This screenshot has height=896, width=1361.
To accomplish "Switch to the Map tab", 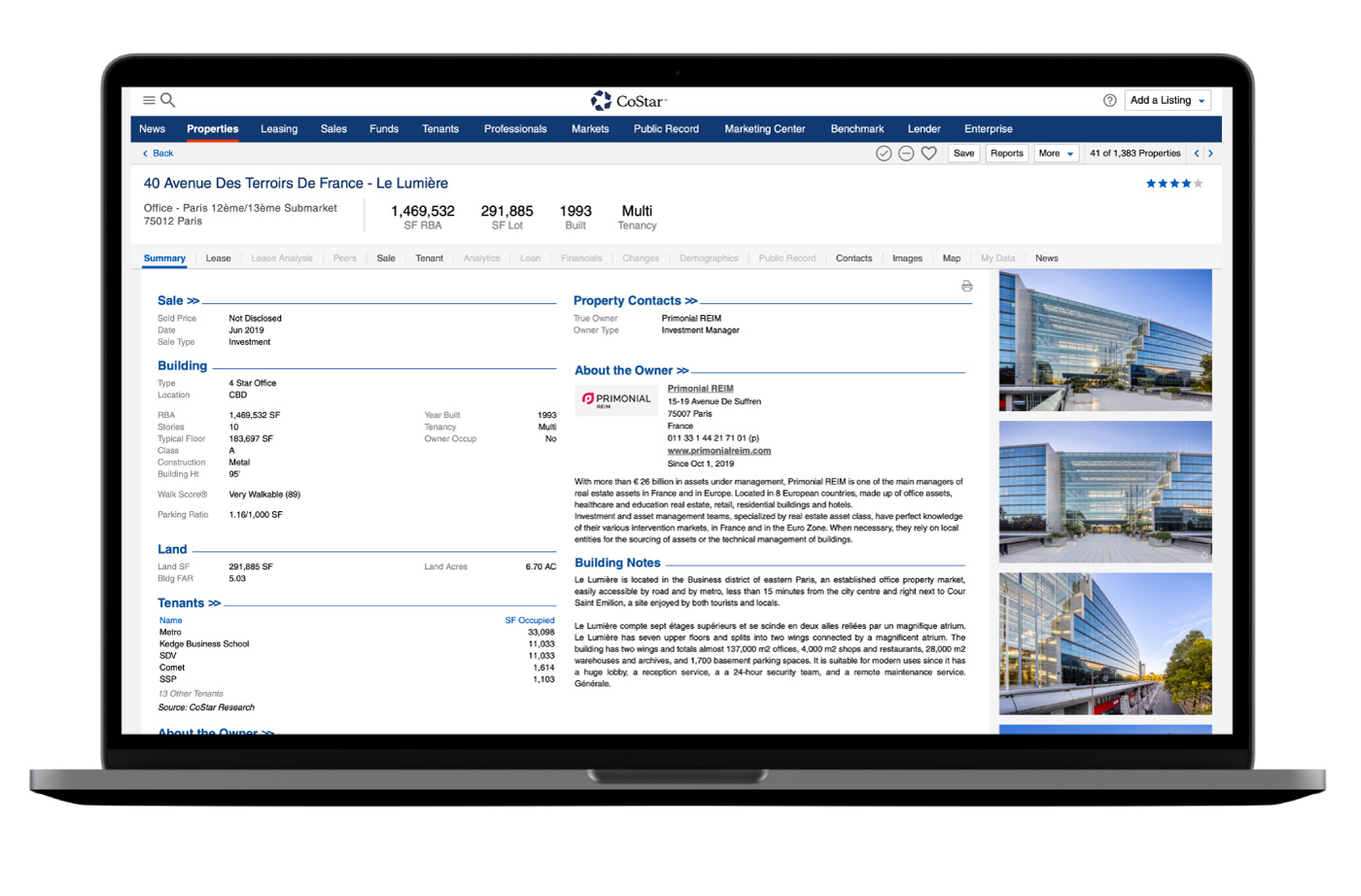I will [952, 258].
